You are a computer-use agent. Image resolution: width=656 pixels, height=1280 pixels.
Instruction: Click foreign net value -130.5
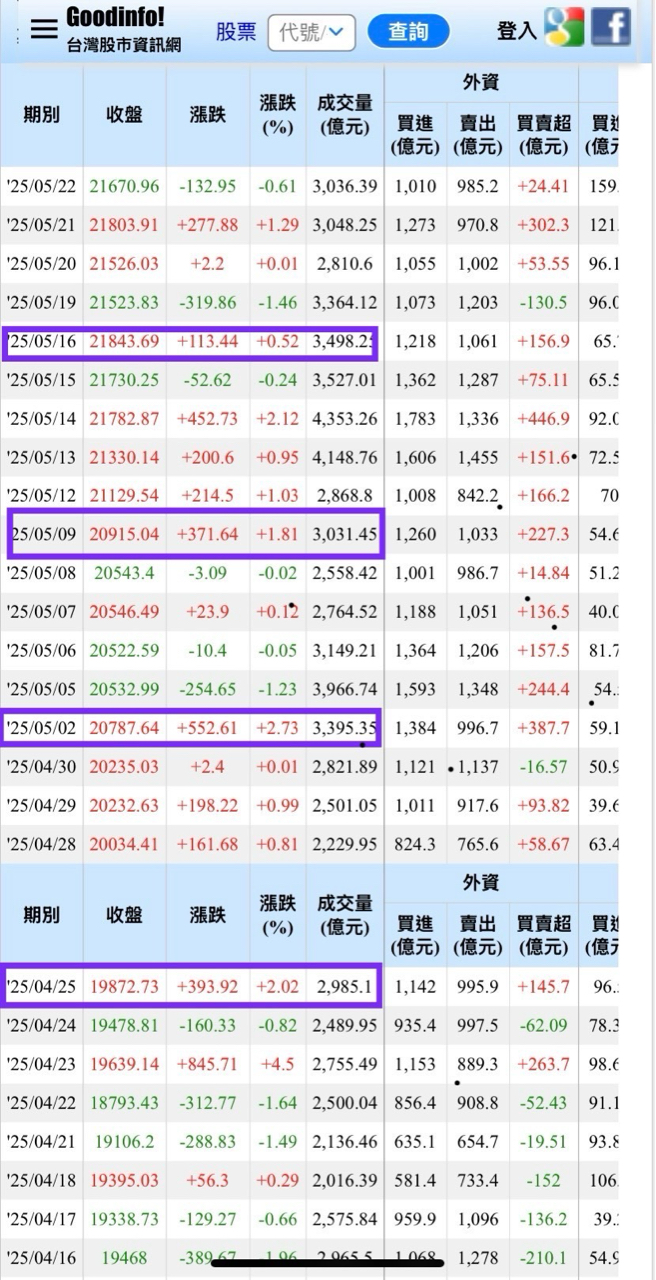click(x=543, y=303)
